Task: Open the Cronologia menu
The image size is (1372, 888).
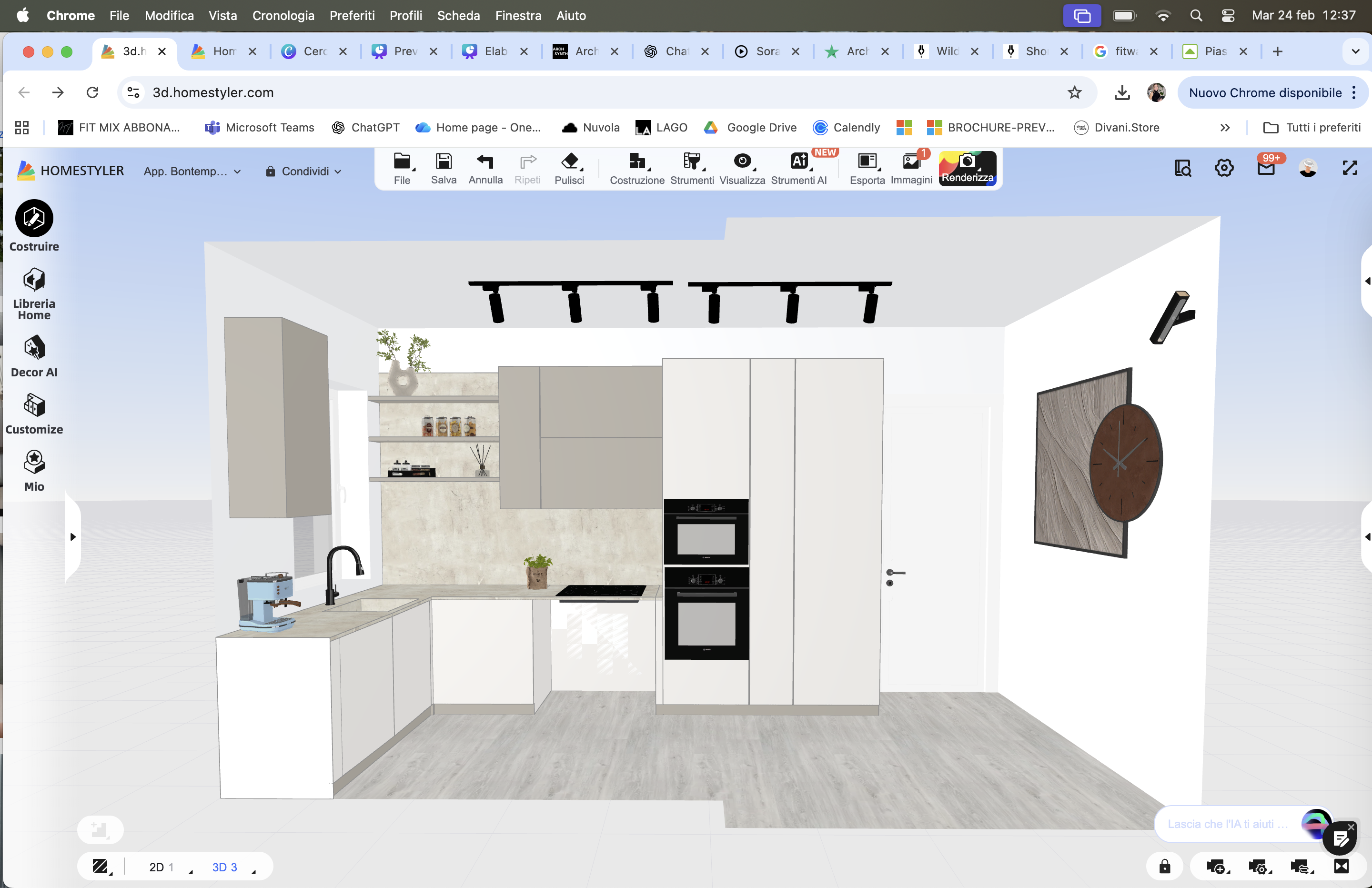Action: pyautogui.click(x=283, y=16)
